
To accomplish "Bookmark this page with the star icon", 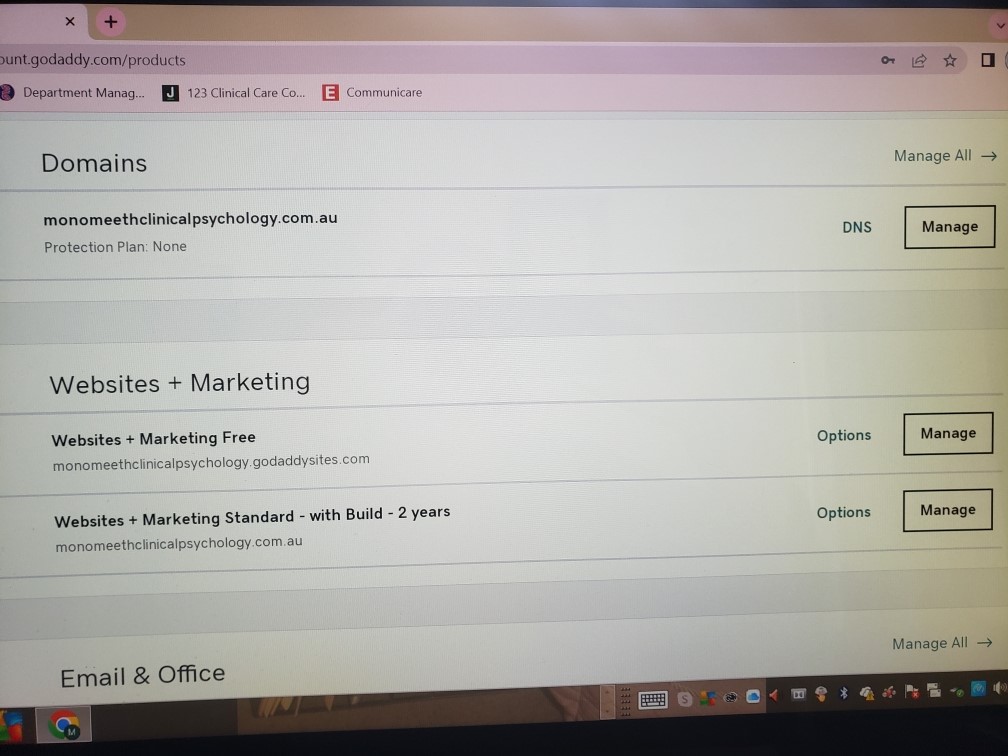I will pos(950,61).
